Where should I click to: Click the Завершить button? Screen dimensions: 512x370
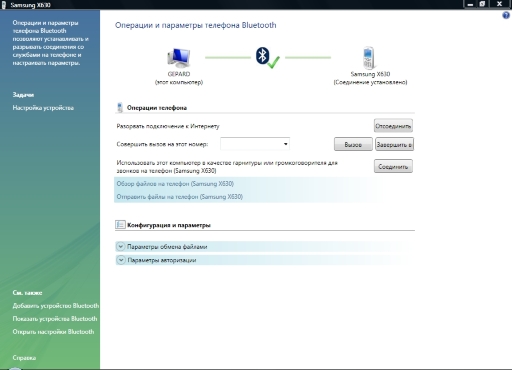394,144
